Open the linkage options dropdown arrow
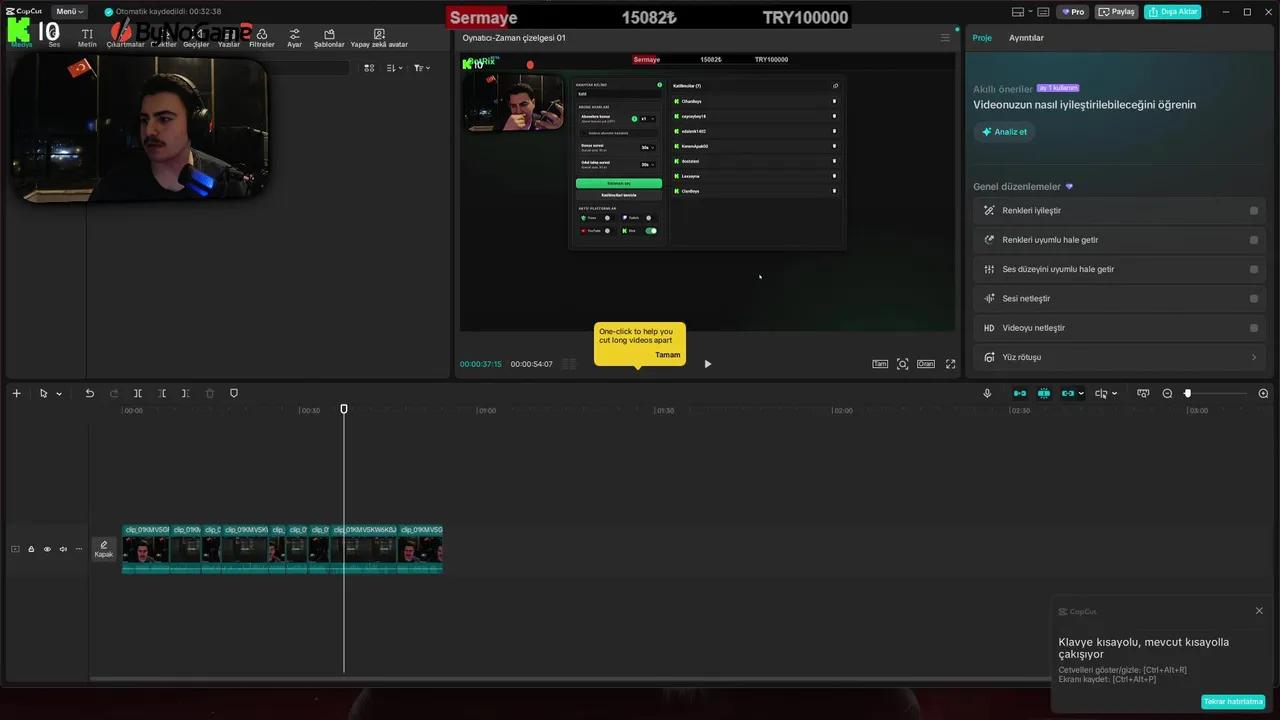Viewport: 1280px width, 720px height. 1081,394
